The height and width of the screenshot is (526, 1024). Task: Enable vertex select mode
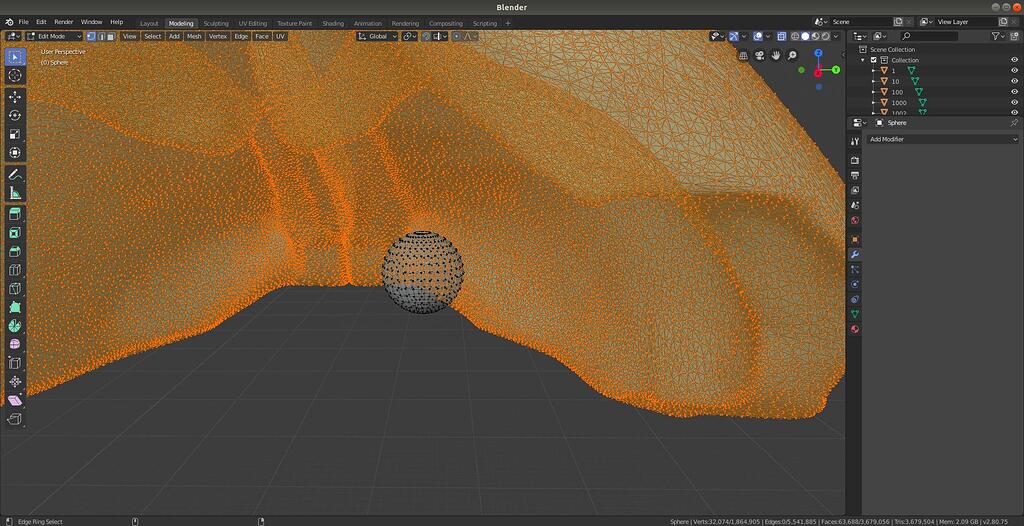pyautogui.click(x=91, y=37)
